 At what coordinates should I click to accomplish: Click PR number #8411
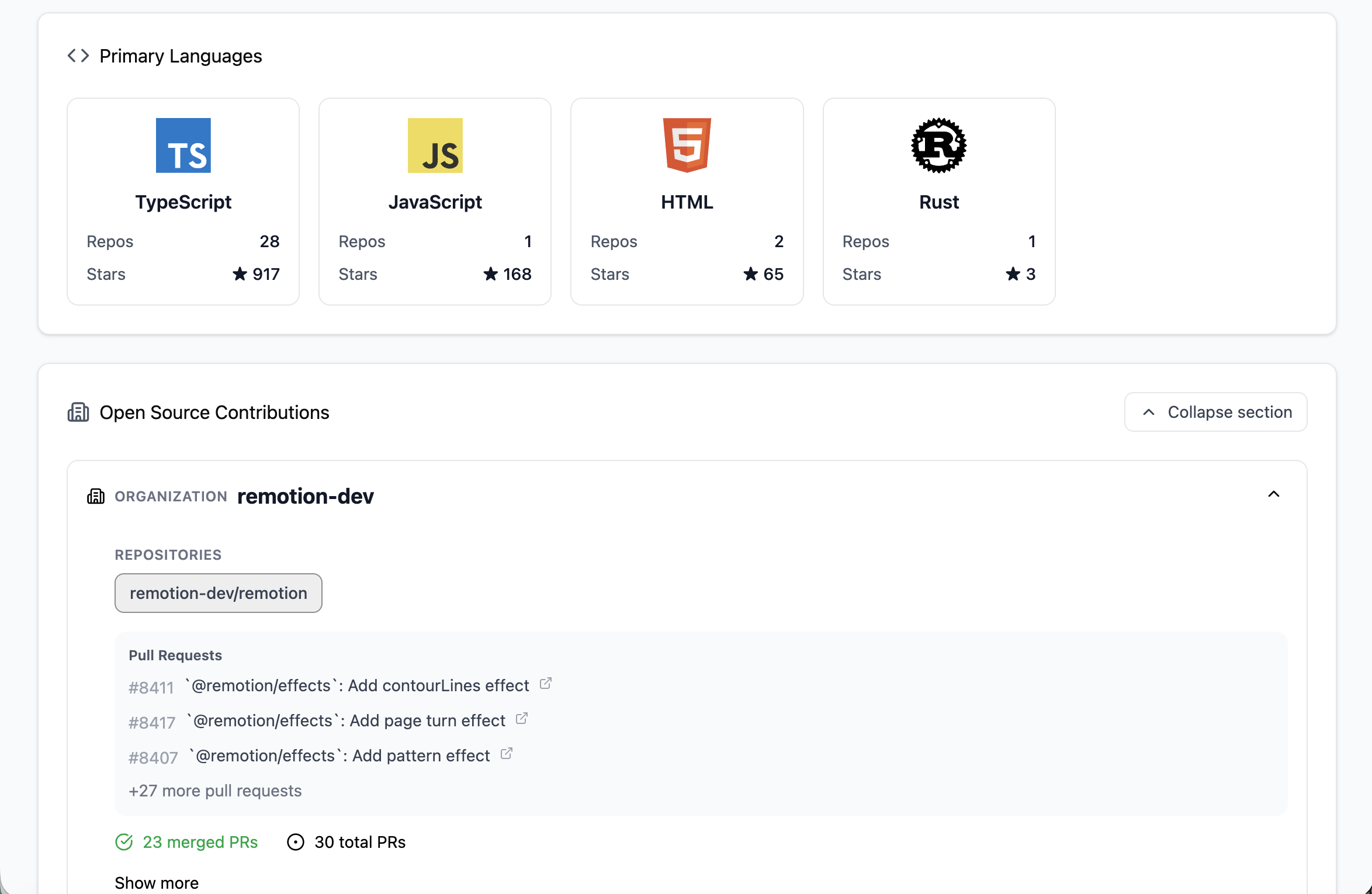tap(151, 688)
